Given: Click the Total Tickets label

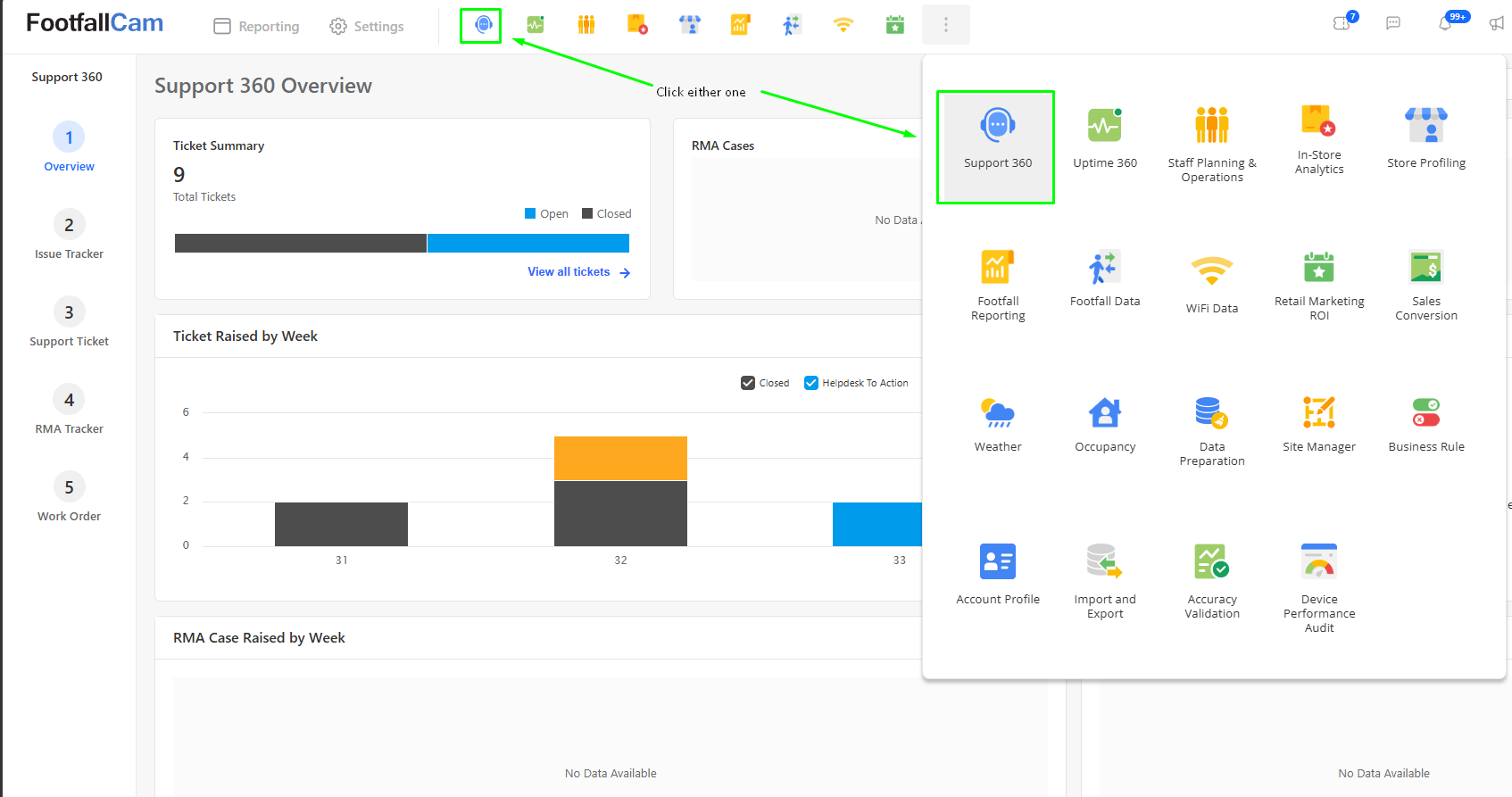Looking at the screenshot, I should tap(204, 197).
